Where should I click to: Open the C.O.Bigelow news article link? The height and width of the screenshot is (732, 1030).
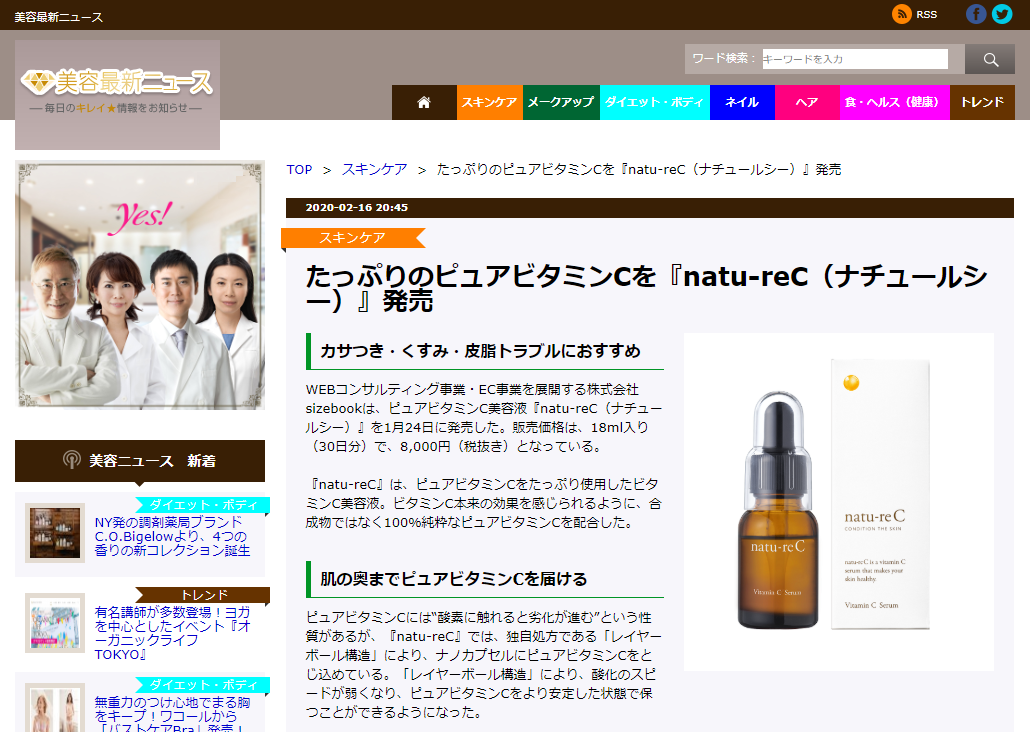(x=172, y=536)
